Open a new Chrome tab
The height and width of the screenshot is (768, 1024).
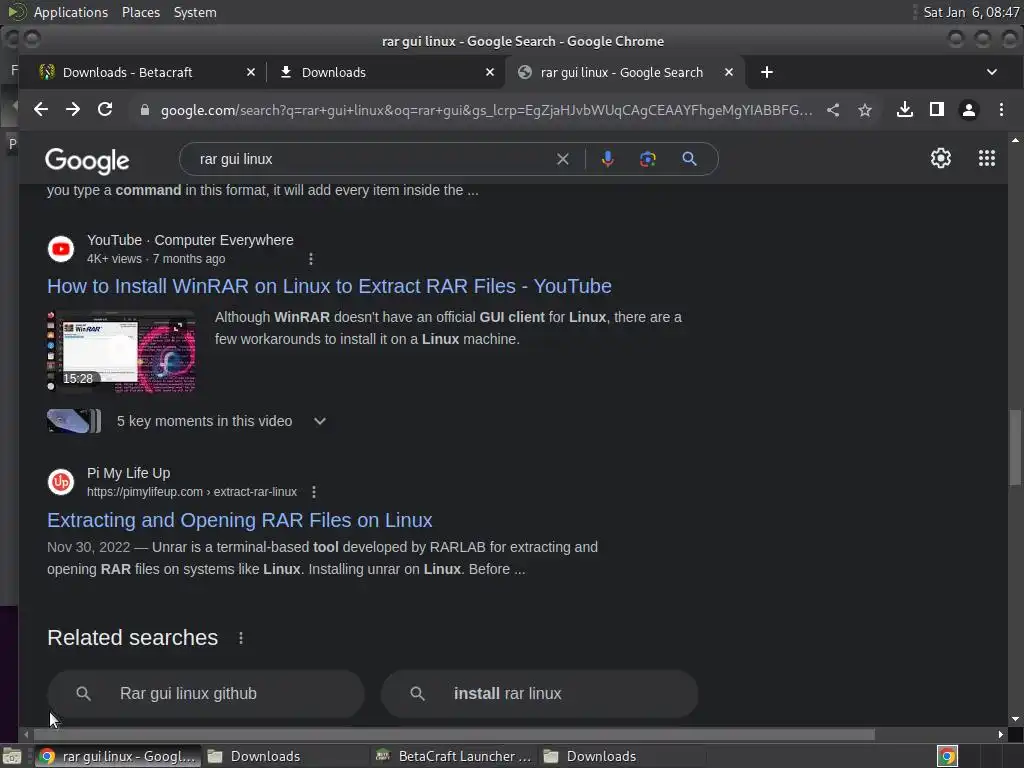click(767, 72)
